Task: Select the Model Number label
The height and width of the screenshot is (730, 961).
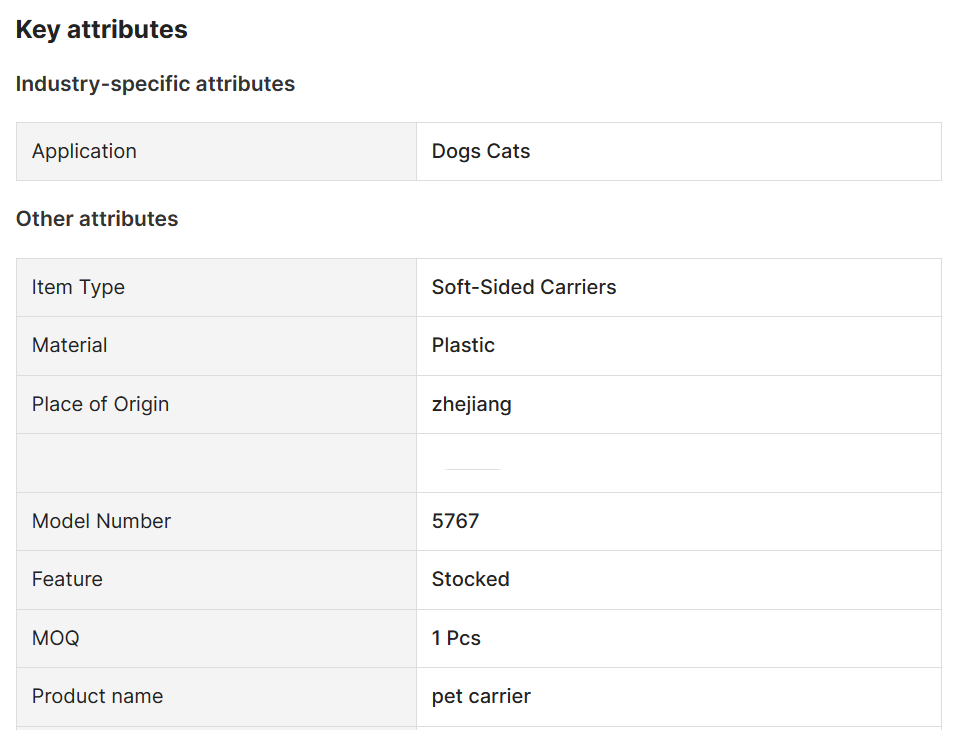Action: tap(101, 521)
